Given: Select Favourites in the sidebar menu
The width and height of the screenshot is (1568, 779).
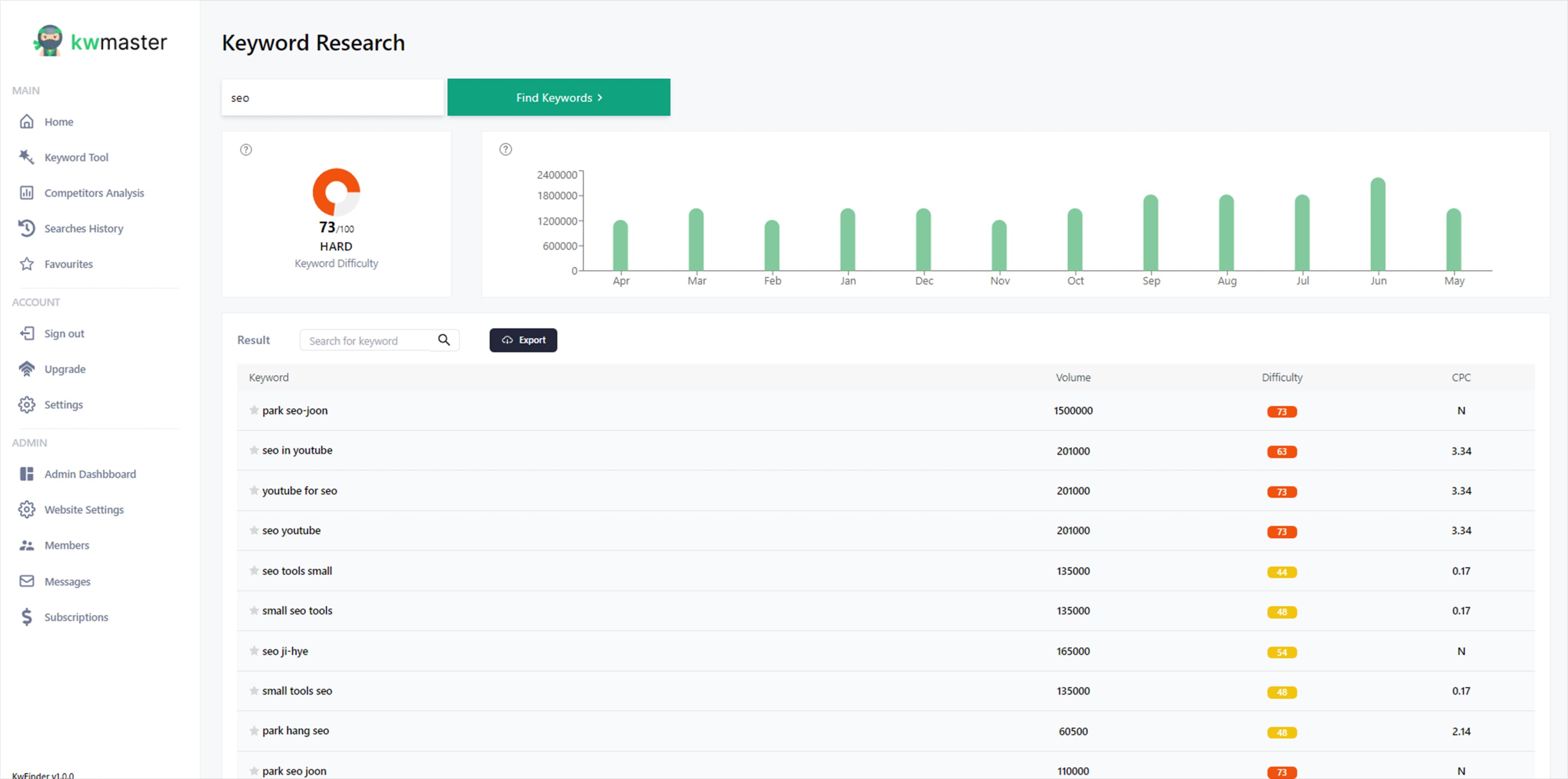Looking at the screenshot, I should pyautogui.click(x=68, y=264).
